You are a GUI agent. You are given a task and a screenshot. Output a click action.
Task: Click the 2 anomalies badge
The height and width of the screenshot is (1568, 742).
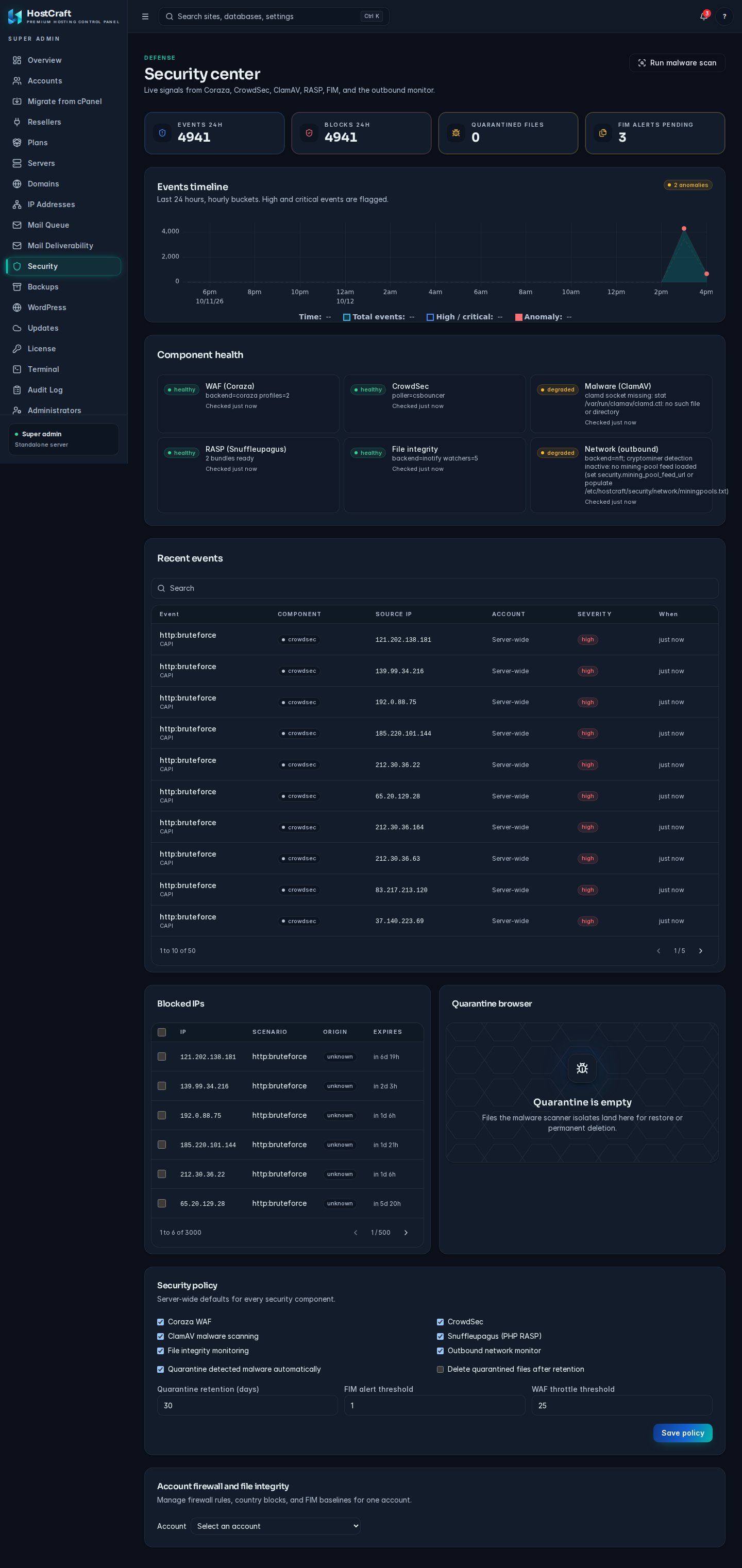pos(688,185)
